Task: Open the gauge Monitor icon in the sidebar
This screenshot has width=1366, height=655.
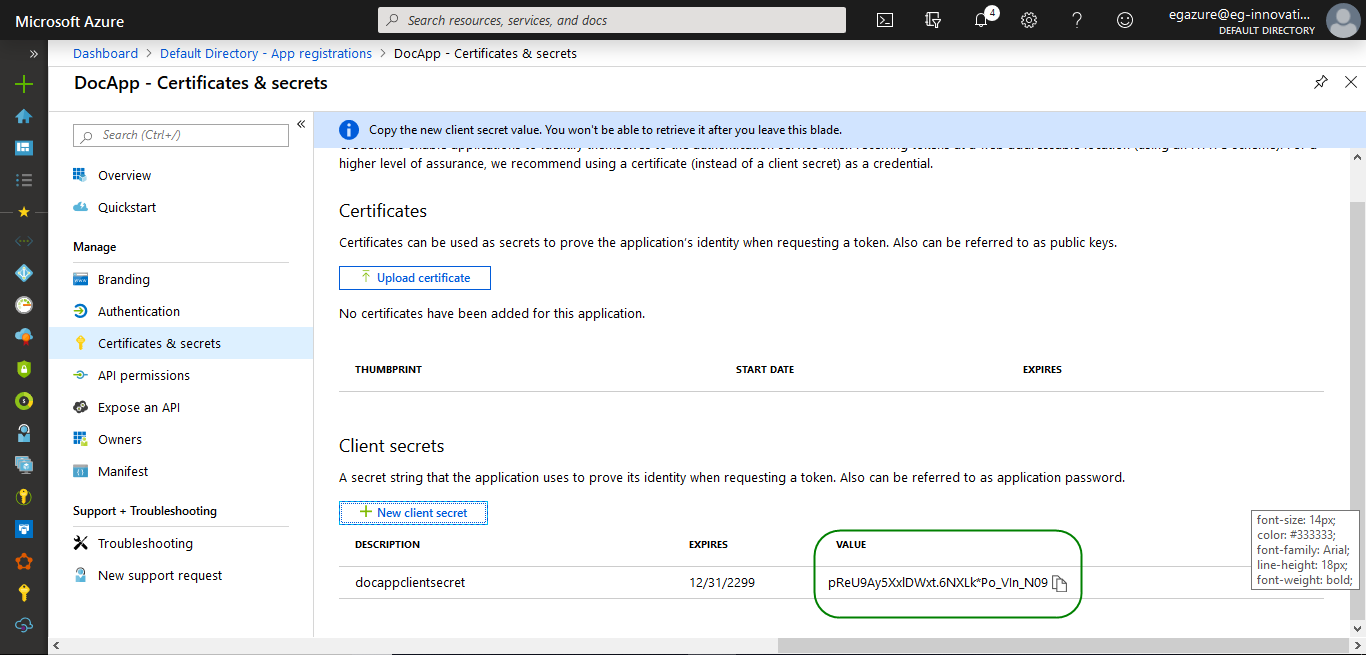Action: coord(24,305)
